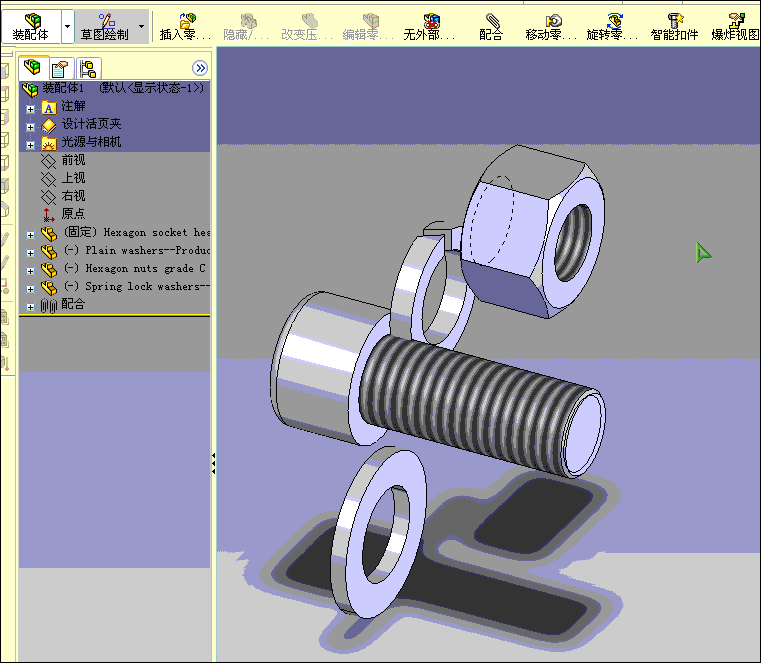Viewport: 761px width, 663px height.
Task: Click the 前视 plane icon
Action: coord(49,161)
